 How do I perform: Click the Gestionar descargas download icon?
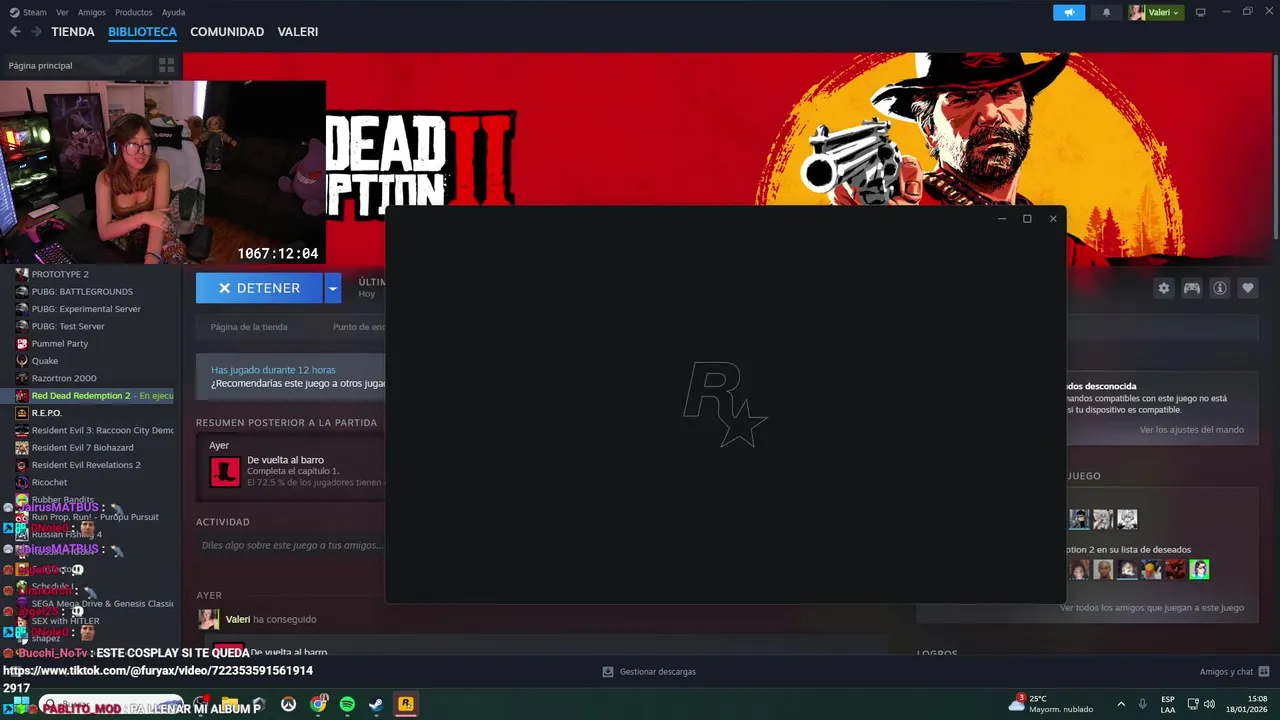[x=608, y=672]
